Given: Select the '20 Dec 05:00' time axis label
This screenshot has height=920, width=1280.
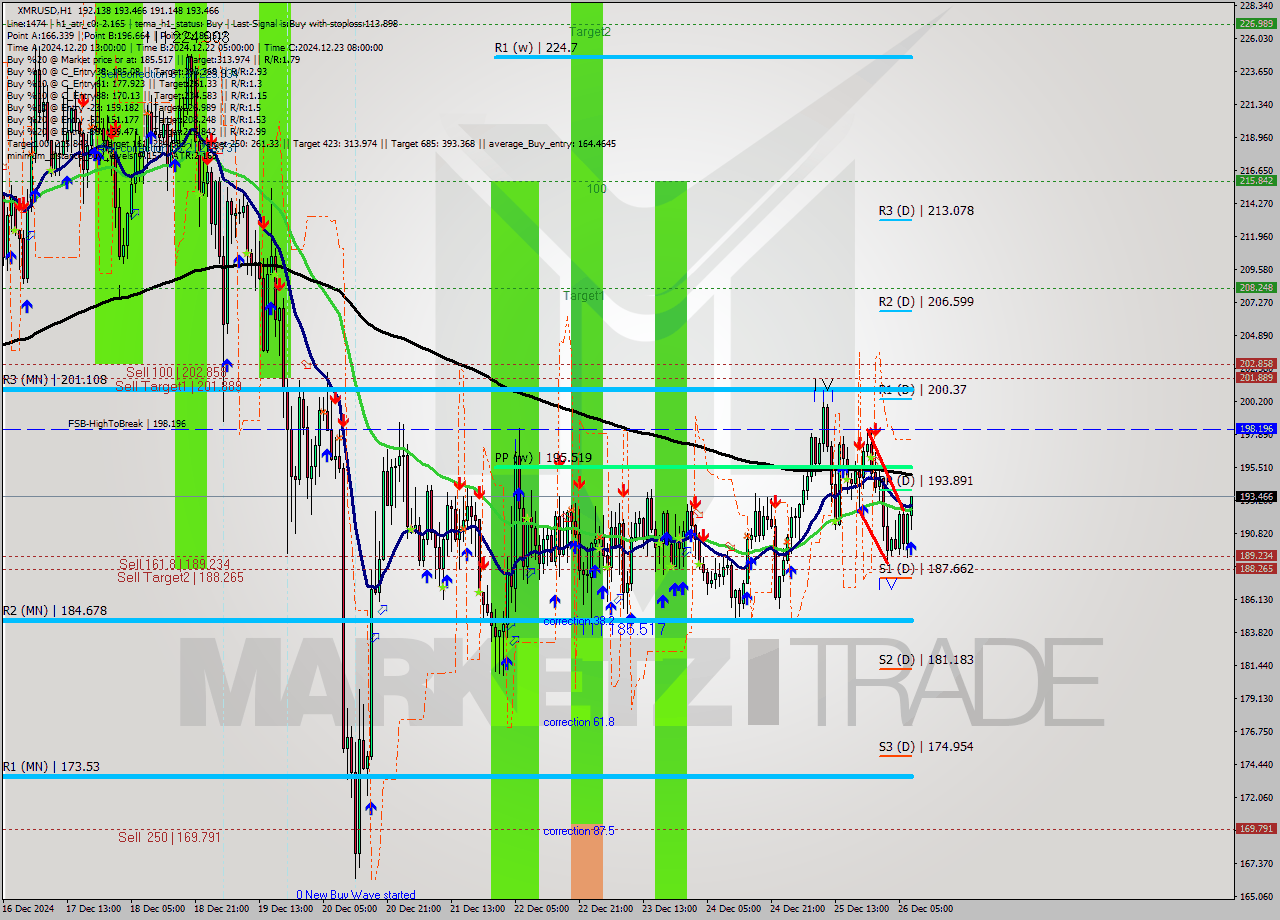Looking at the screenshot, I should [351, 909].
